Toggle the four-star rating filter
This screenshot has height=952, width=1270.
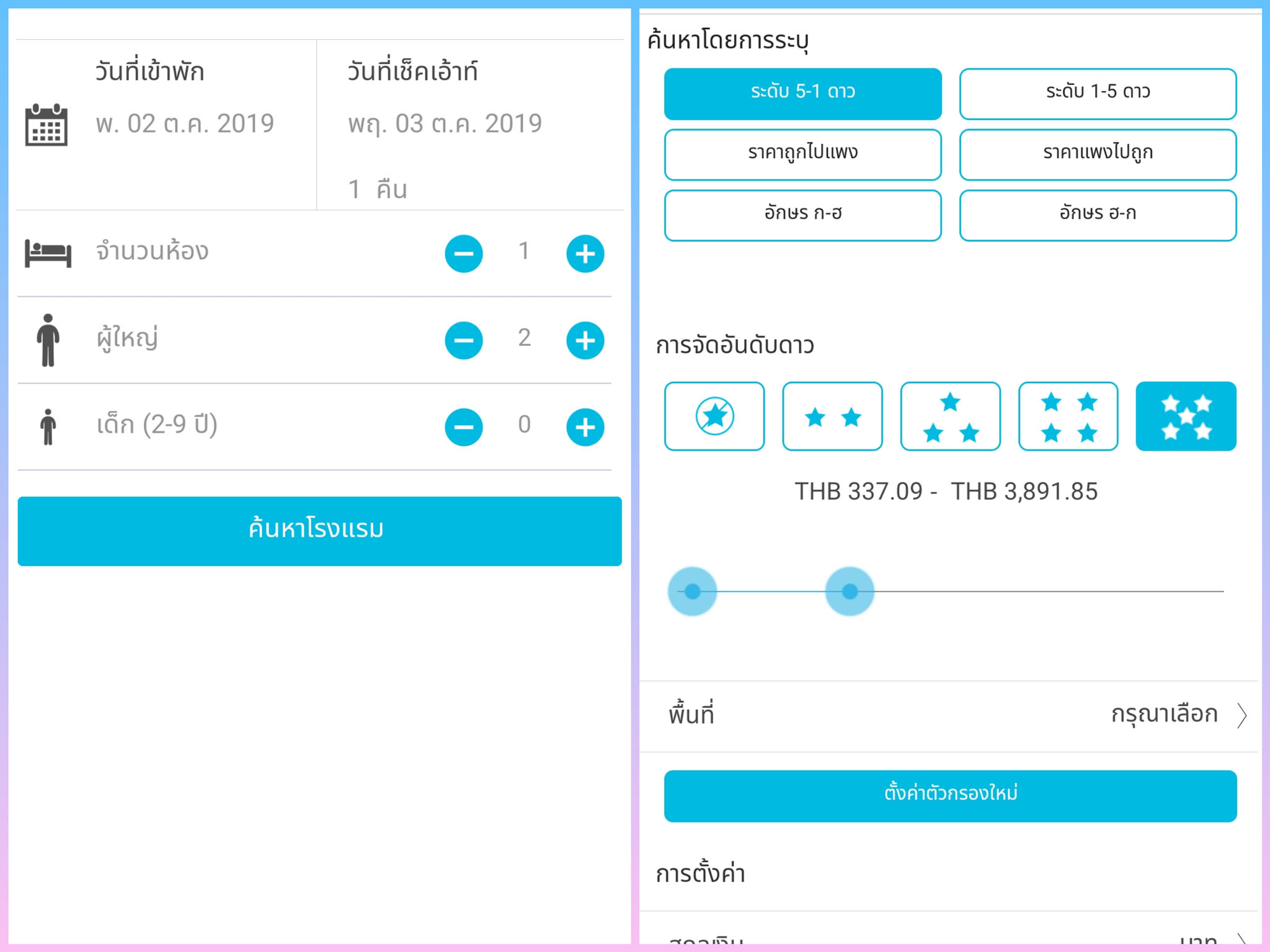point(1068,416)
